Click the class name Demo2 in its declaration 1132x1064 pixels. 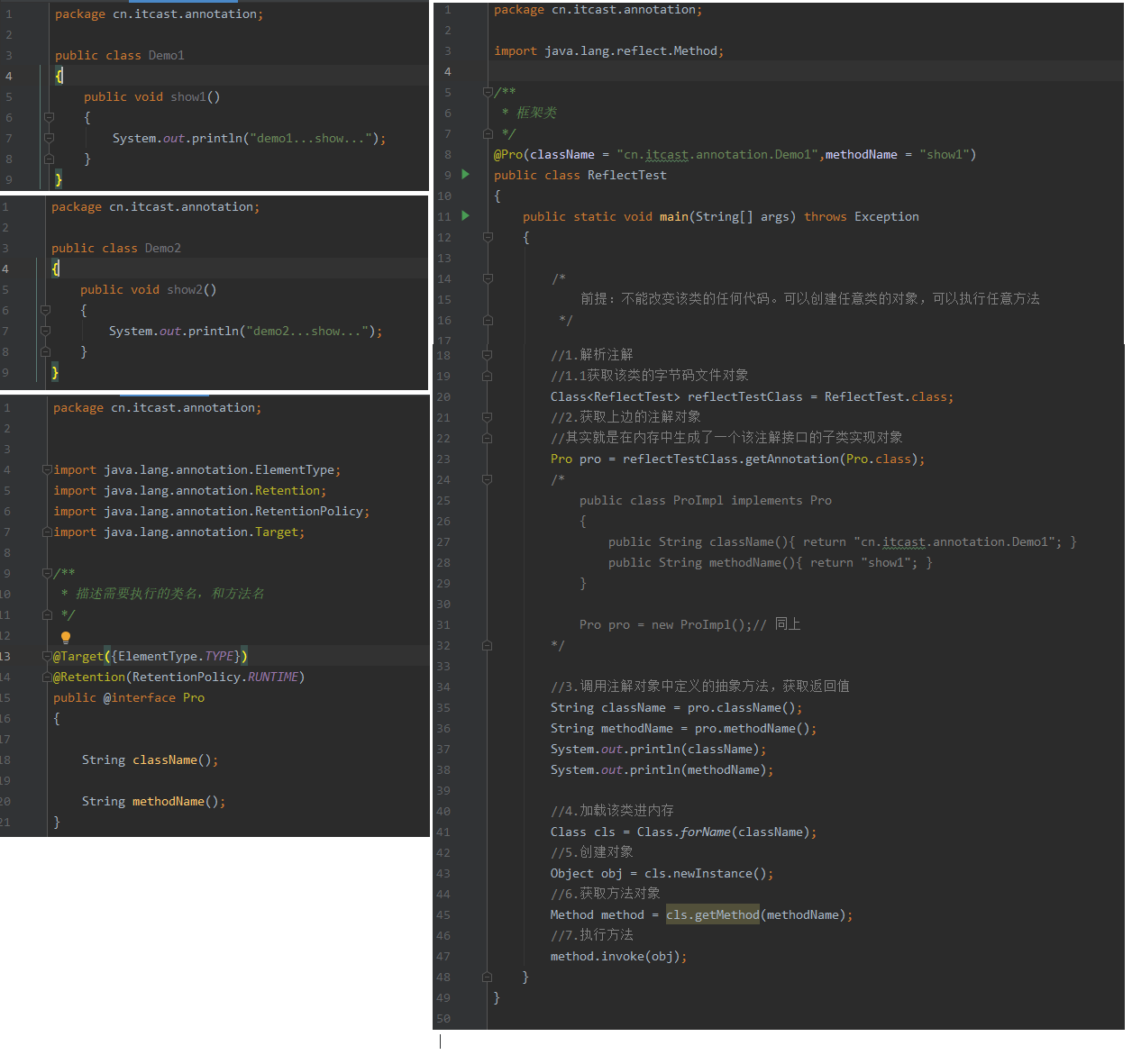tap(162, 248)
